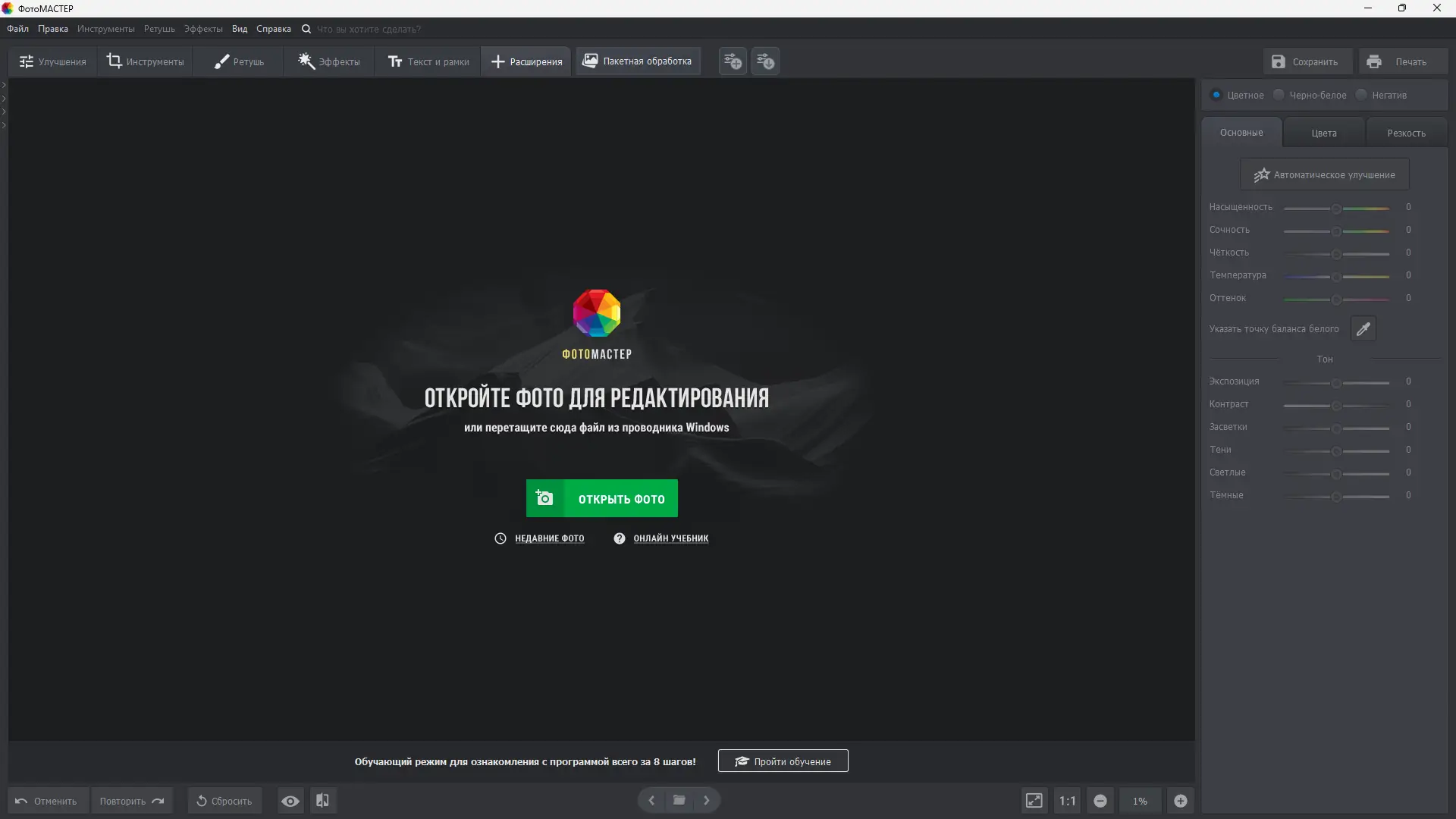Switch to the Цвета tab

pyautogui.click(x=1323, y=132)
